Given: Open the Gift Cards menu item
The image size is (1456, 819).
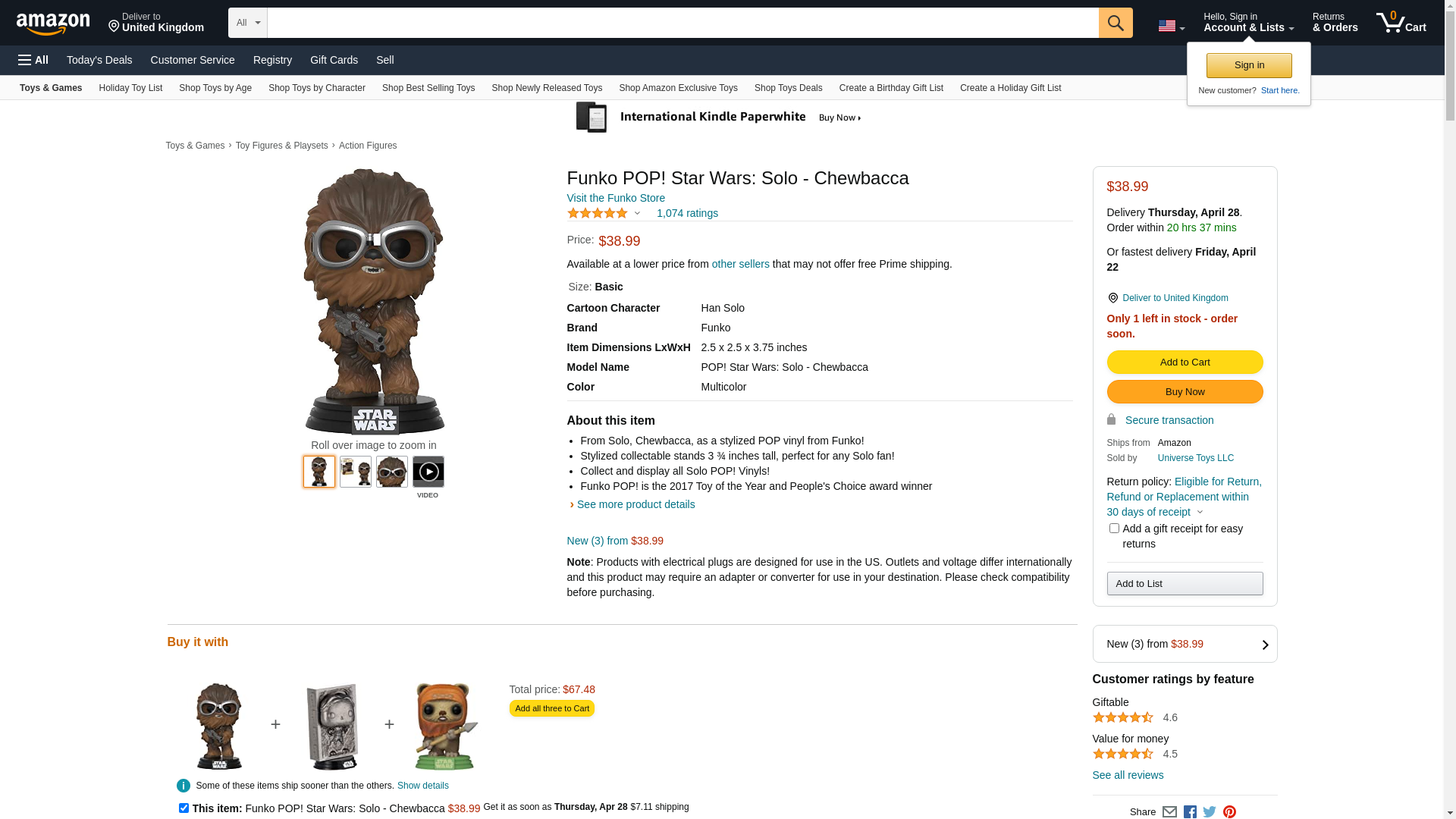Looking at the screenshot, I should click(334, 60).
